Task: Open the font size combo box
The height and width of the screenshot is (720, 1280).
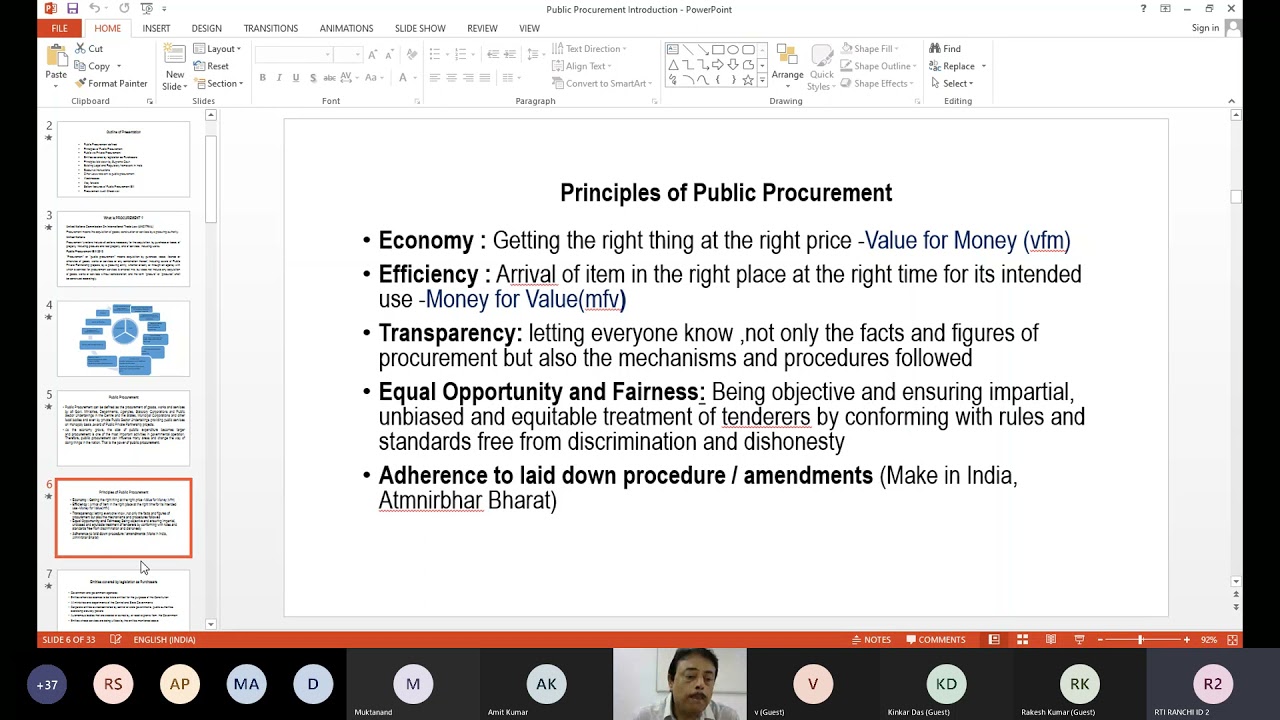Action: click(348, 54)
